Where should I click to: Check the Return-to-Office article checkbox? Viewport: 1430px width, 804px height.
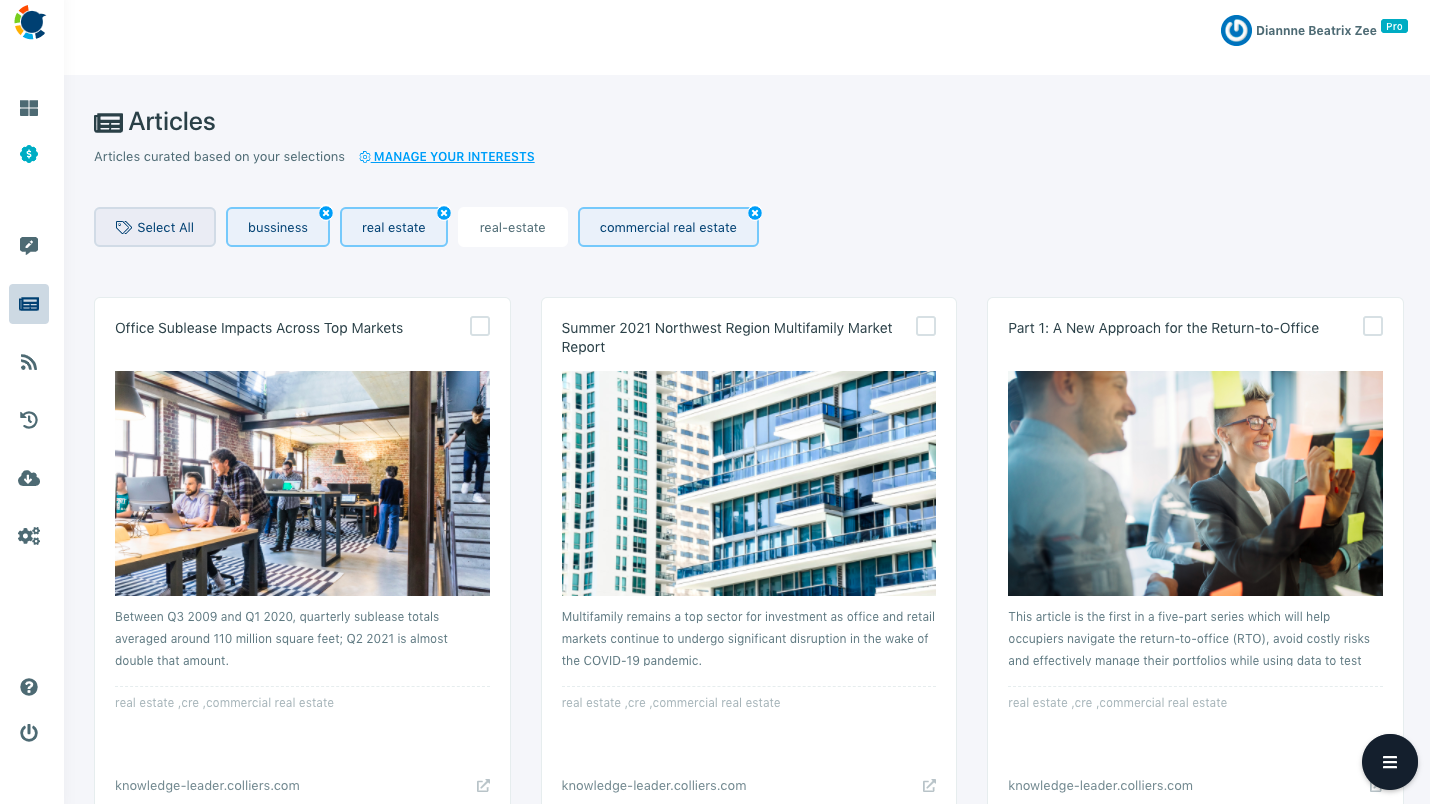(1373, 326)
